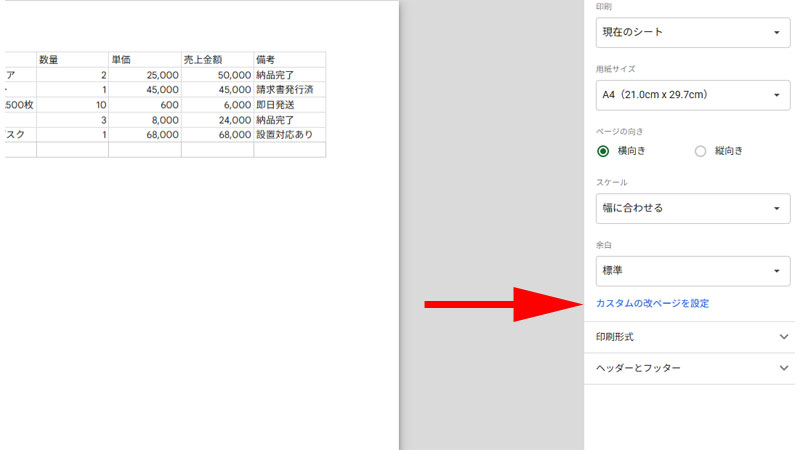Click the 8,000 unit price cell
Image resolution: width=800 pixels, height=450 pixels.
pos(145,120)
